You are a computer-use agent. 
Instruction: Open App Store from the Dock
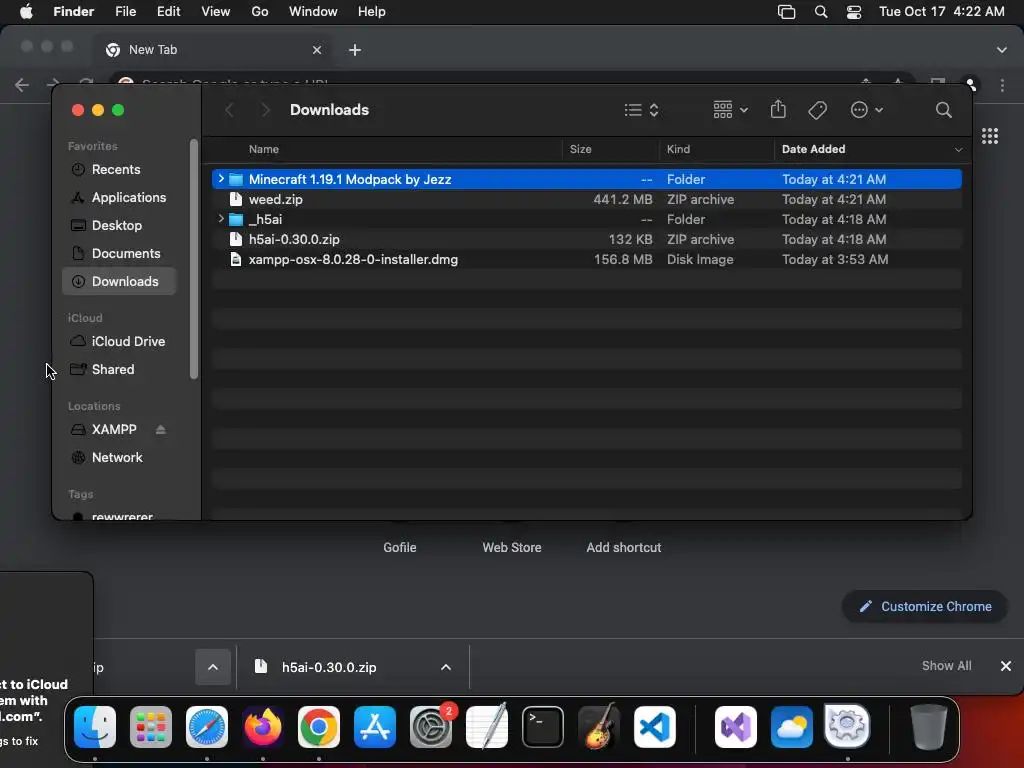click(x=375, y=726)
